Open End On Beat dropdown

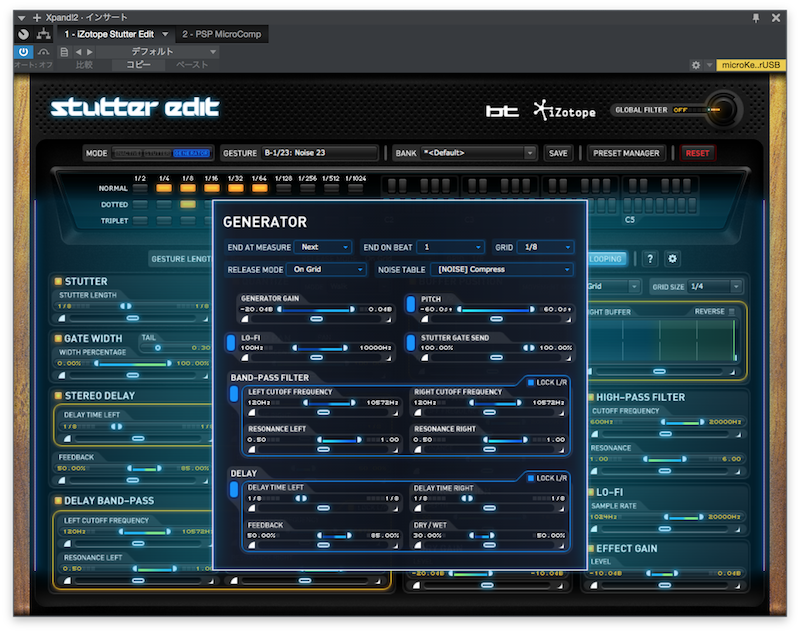tap(451, 247)
